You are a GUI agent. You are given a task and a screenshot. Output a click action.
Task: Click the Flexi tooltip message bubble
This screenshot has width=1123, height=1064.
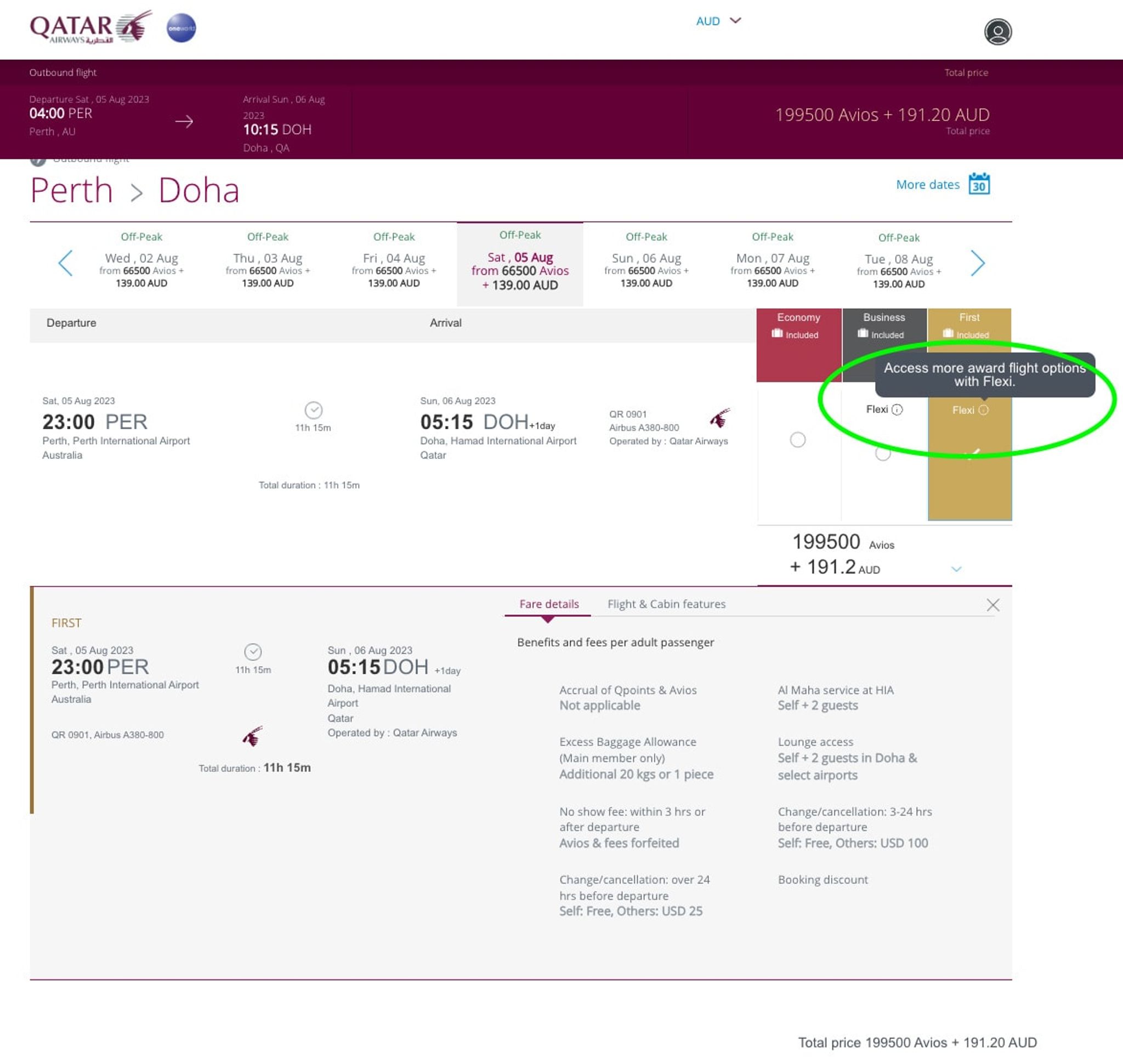tap(984, 374)
